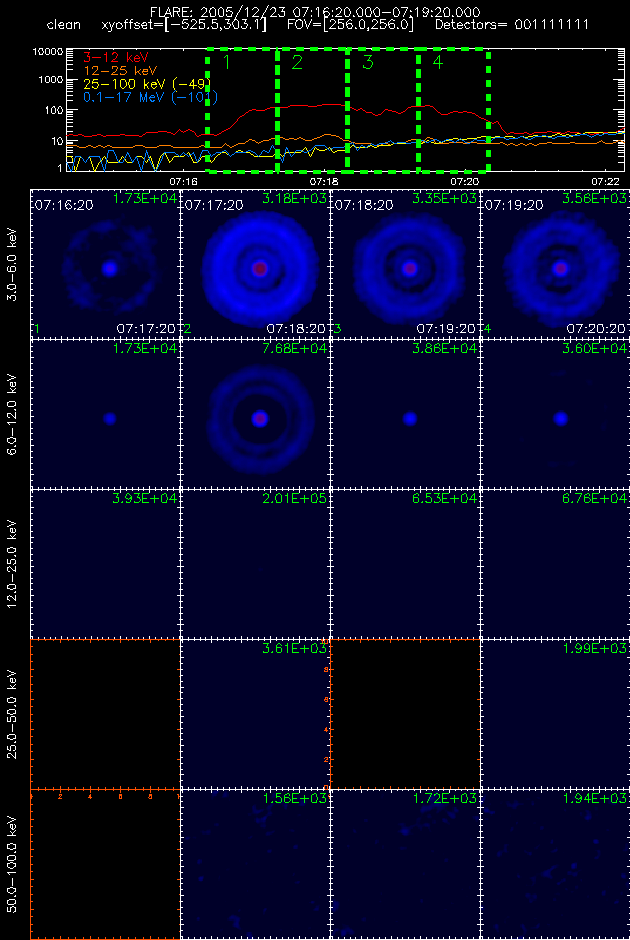Image resolution: width=630 pixels, height=940 pixels.
Task: Click the 'clean' algorithm label in header
Action: (64, 25)
